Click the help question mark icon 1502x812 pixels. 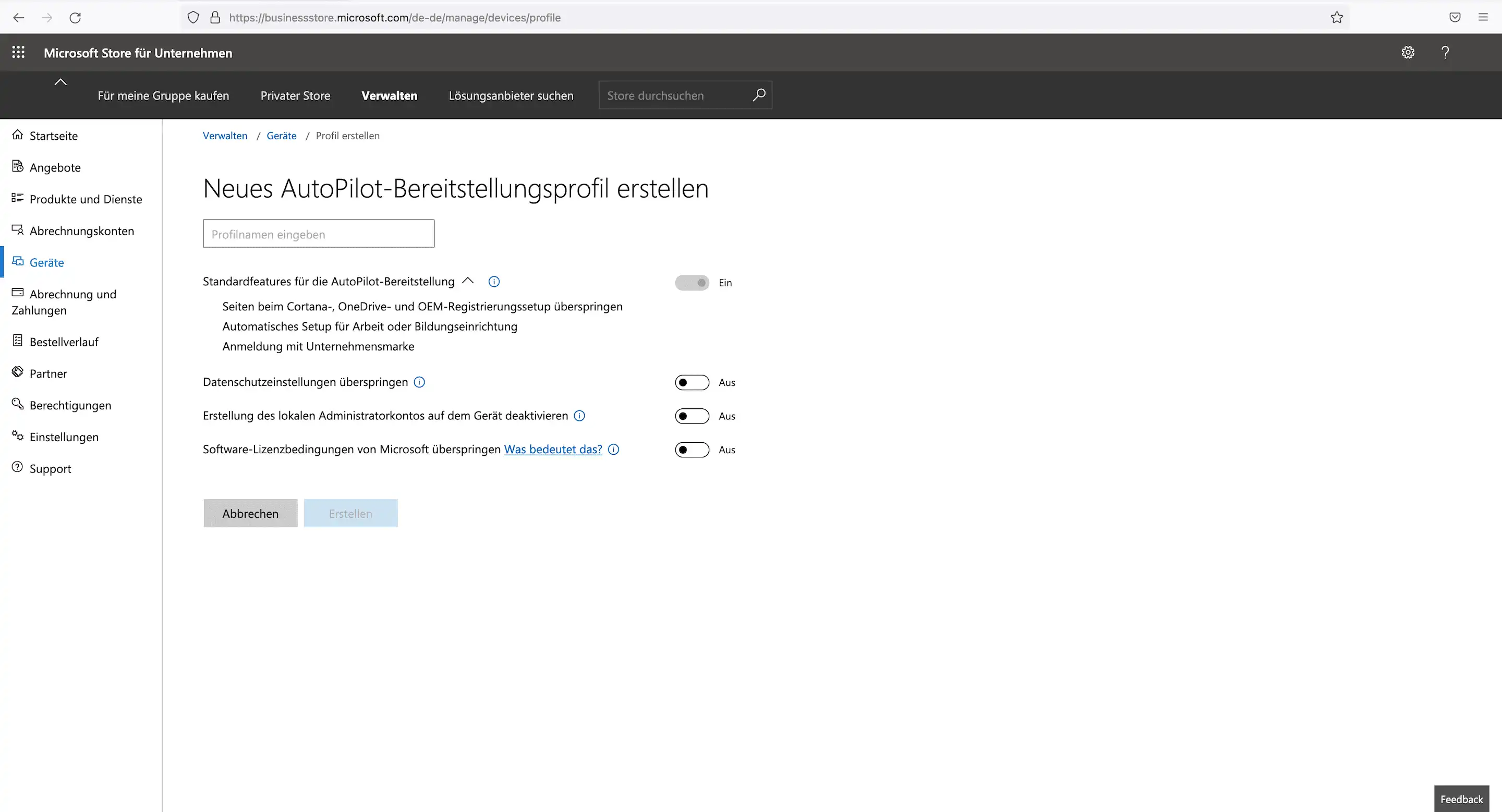[1445, 53]
